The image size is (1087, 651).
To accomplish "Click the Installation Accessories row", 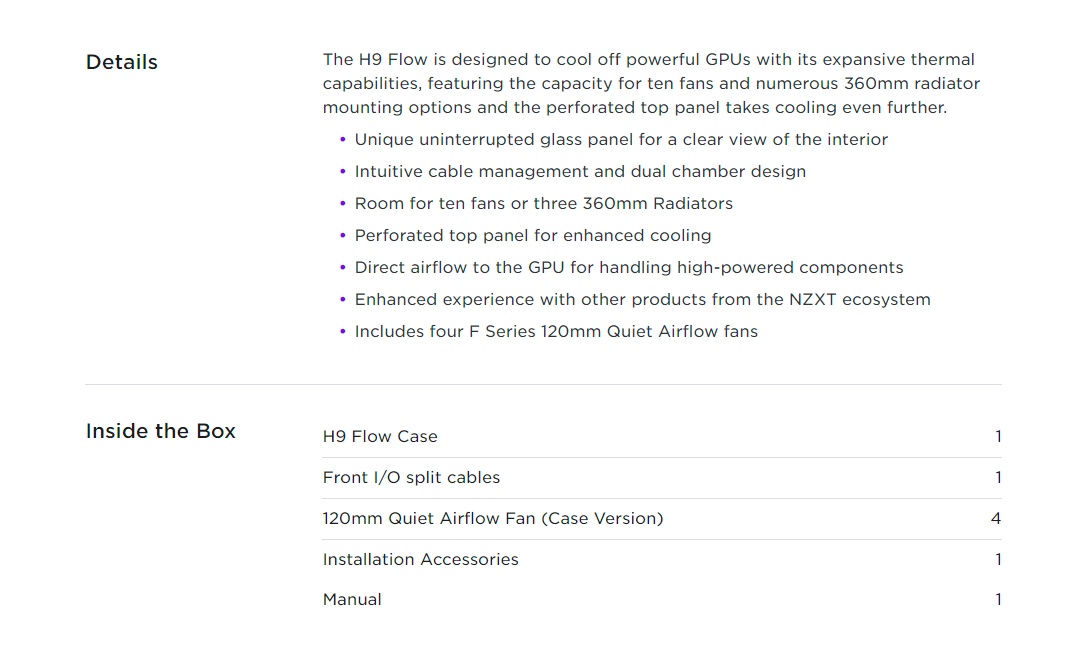I will pyautogui.click(x=662, y=559).
